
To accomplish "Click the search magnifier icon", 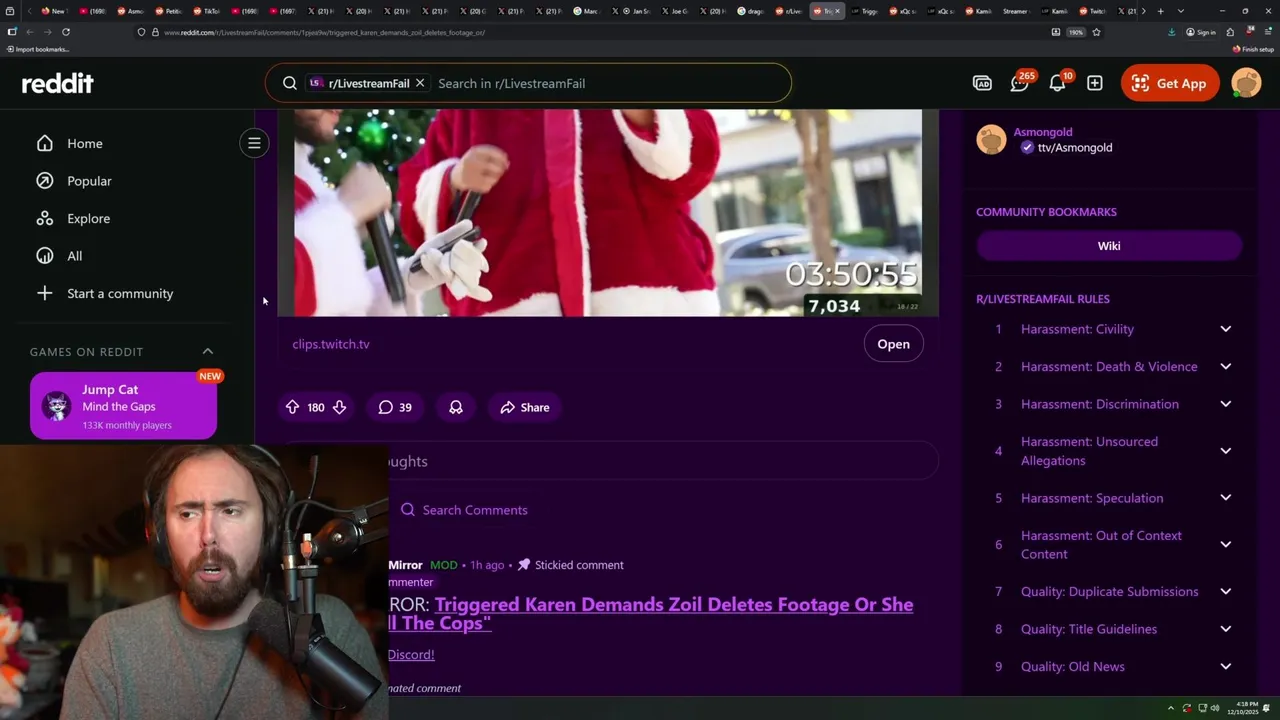I will [289, 83].
